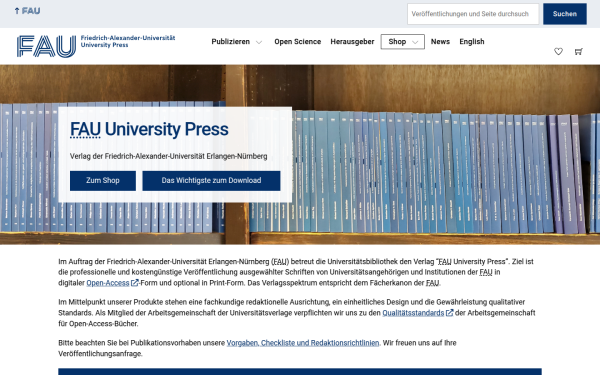The width and height of the screenshot is (600, 375).
Task: Expand the Shop dropdown chevron
Action: [x=415, y=42]
